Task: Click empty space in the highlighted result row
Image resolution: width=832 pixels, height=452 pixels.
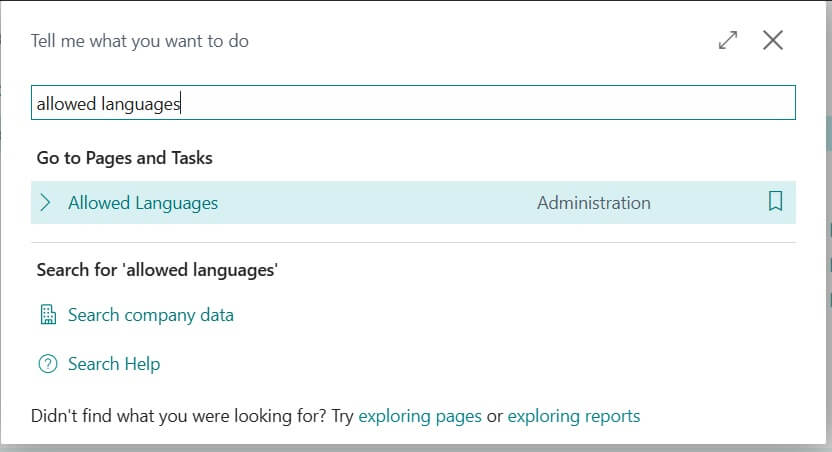Action: pyautogui.click(x=380, y=203)
